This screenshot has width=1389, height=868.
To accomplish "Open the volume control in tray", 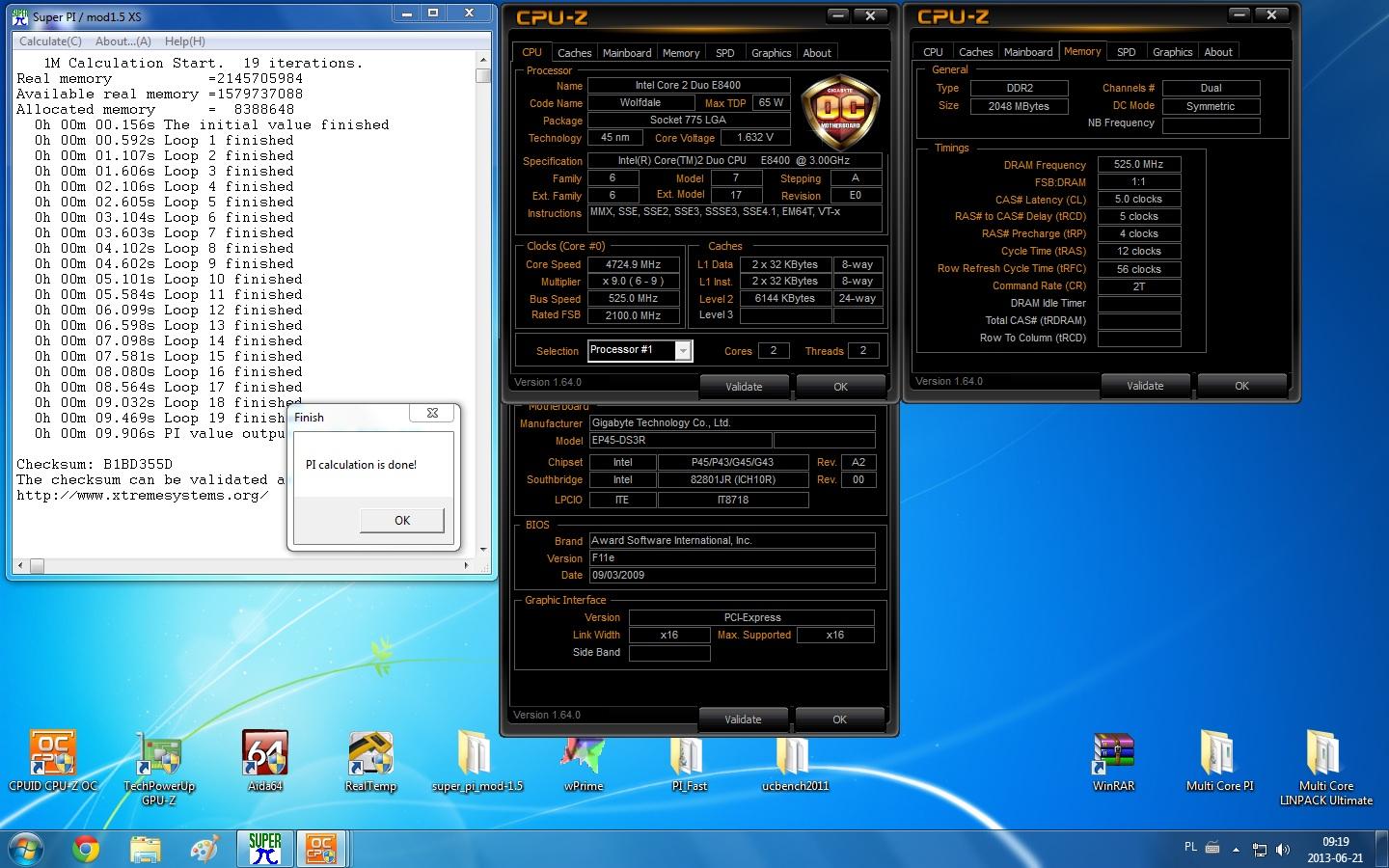I will coord(1283,849).
